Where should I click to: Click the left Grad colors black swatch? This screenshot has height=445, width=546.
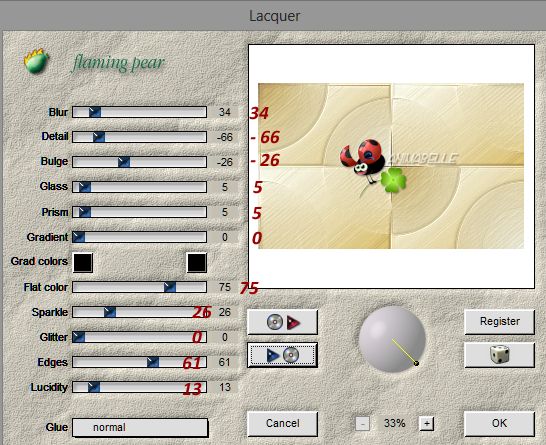tap(83, 263)
